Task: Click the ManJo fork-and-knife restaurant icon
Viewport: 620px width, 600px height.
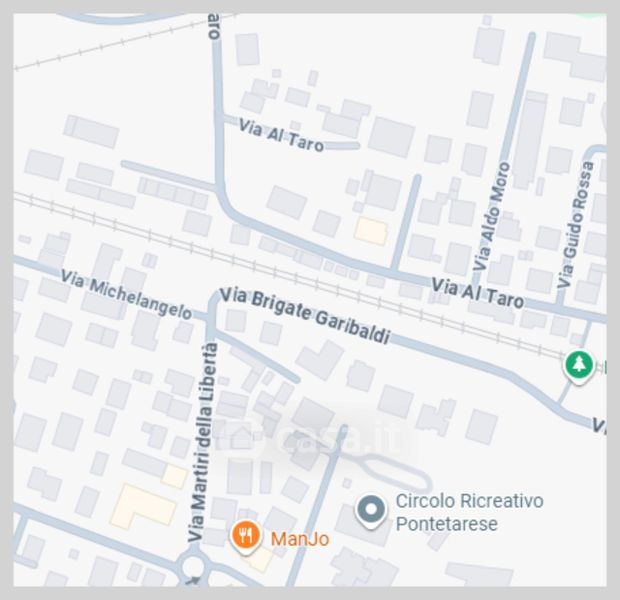Action: [x=246, y=536]
